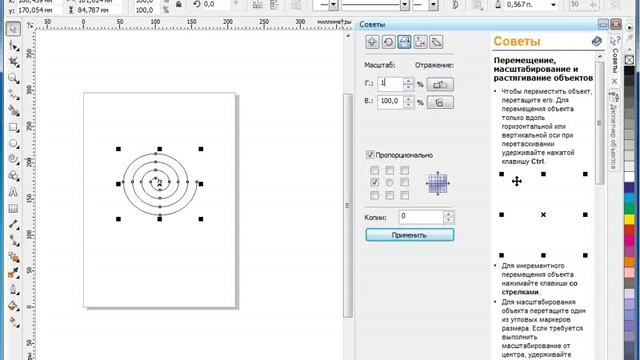
Task: Select the Connector tool
Action: (13, 241)
